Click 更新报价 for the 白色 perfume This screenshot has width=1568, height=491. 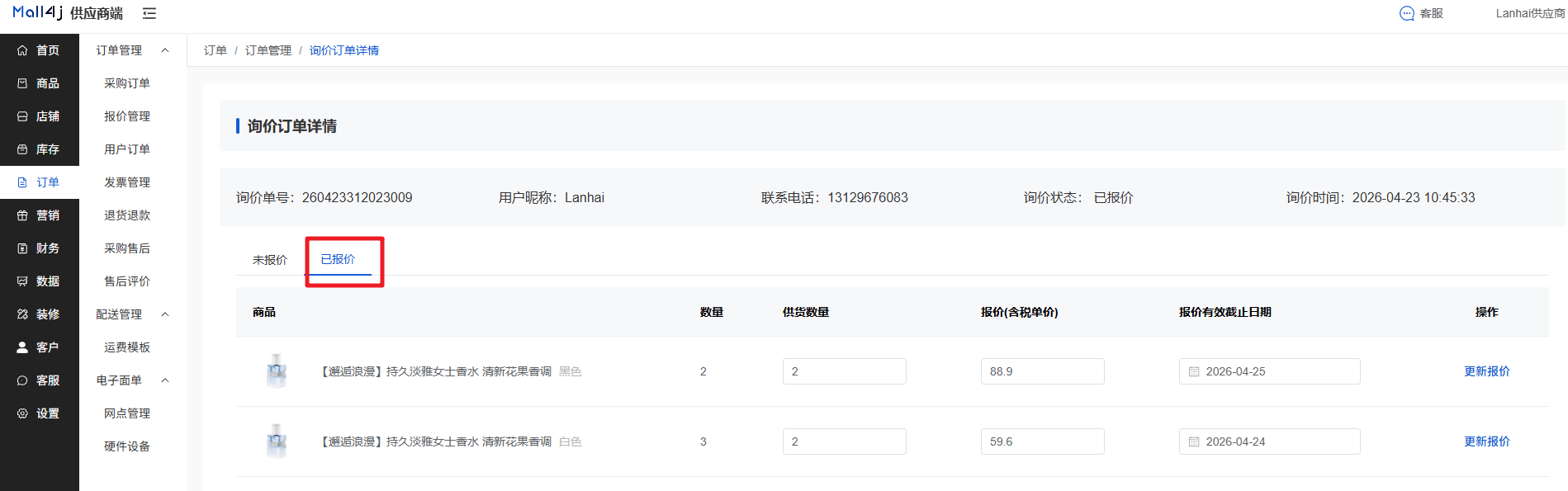tap(1487, 441)
